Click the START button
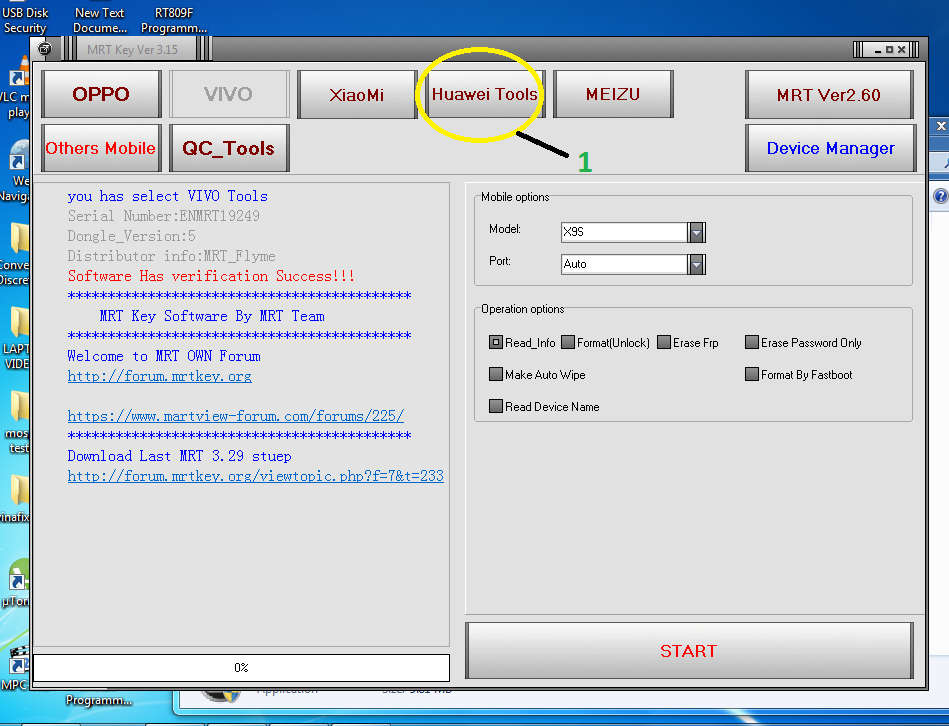 tap(689, 650)
